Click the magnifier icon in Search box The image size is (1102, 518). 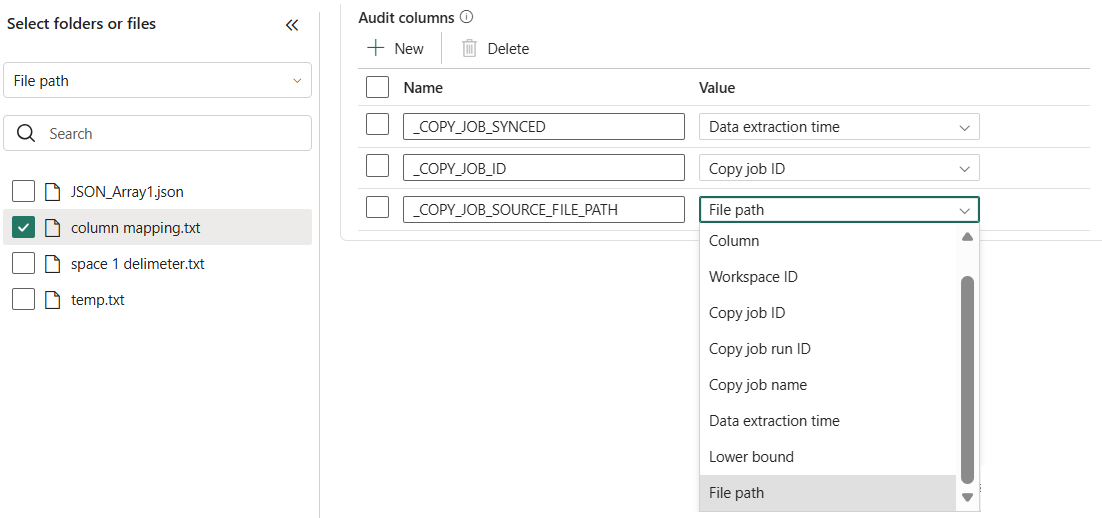(26, 134)
